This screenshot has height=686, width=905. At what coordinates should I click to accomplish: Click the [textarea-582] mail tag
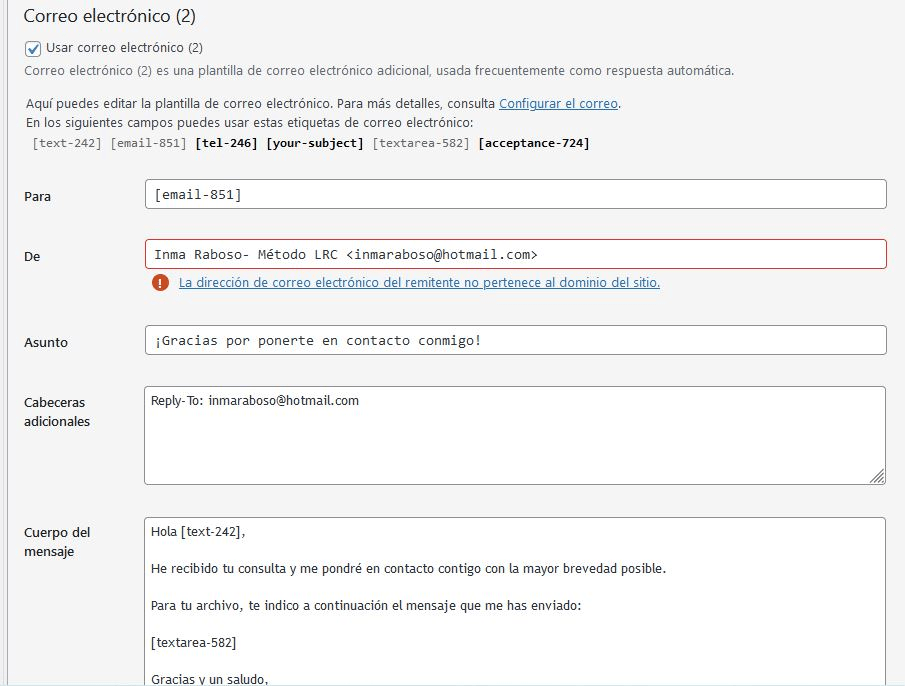[x=421, y=143]
